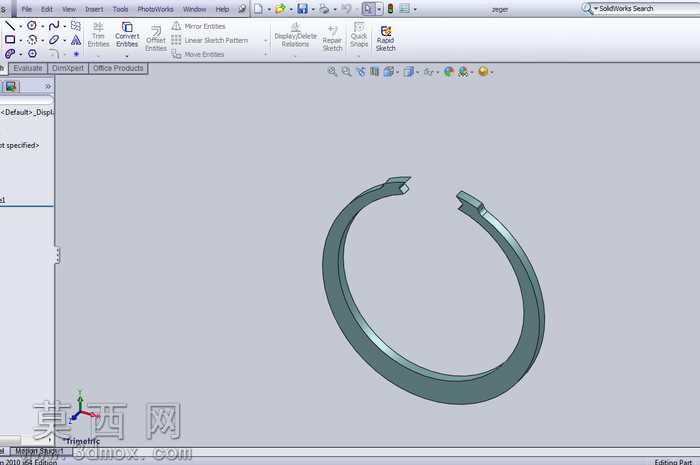Click Previous View icon
700x465 pixels.
(361, 71)
